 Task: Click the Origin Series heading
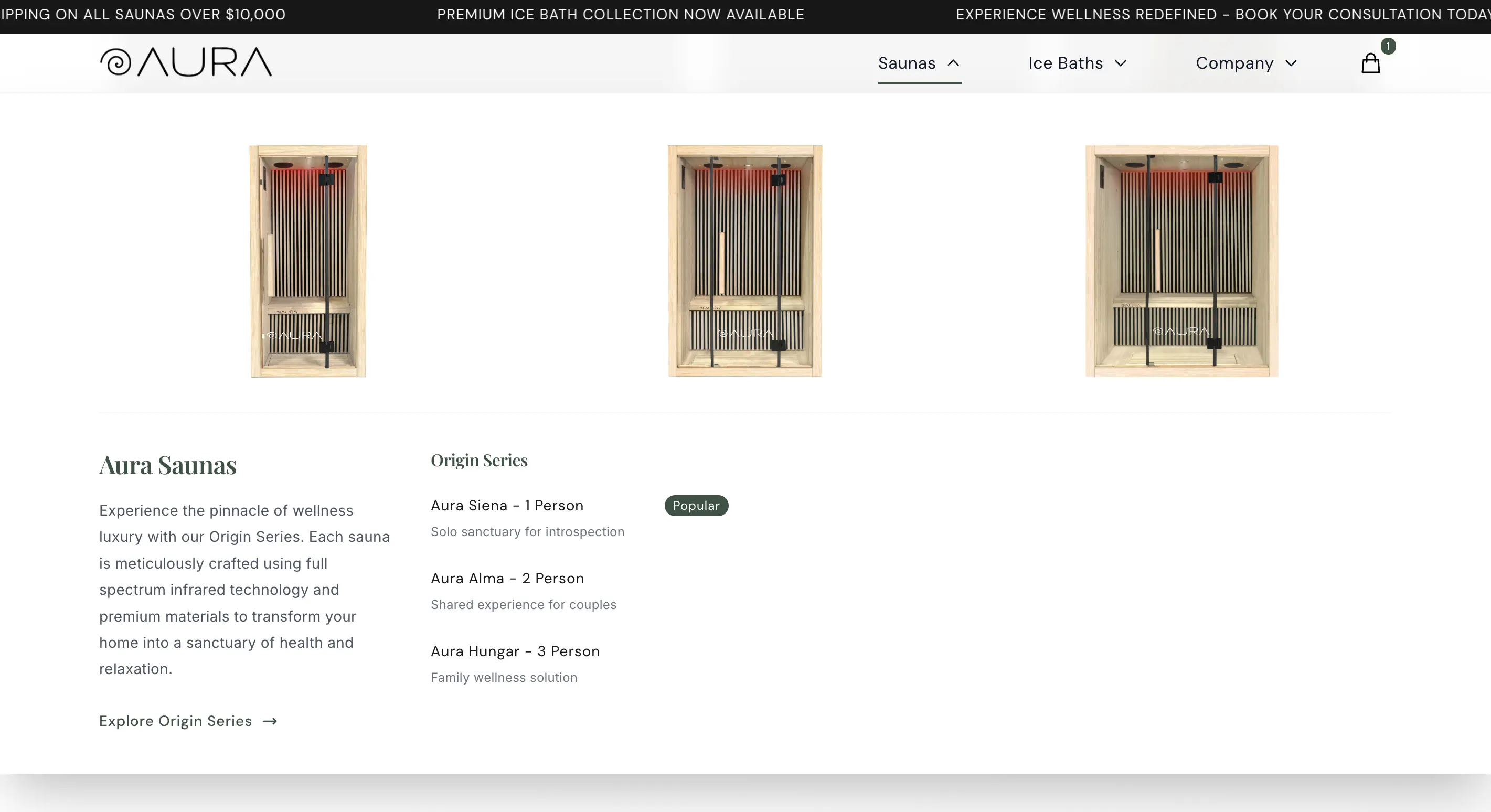point(480,460)
